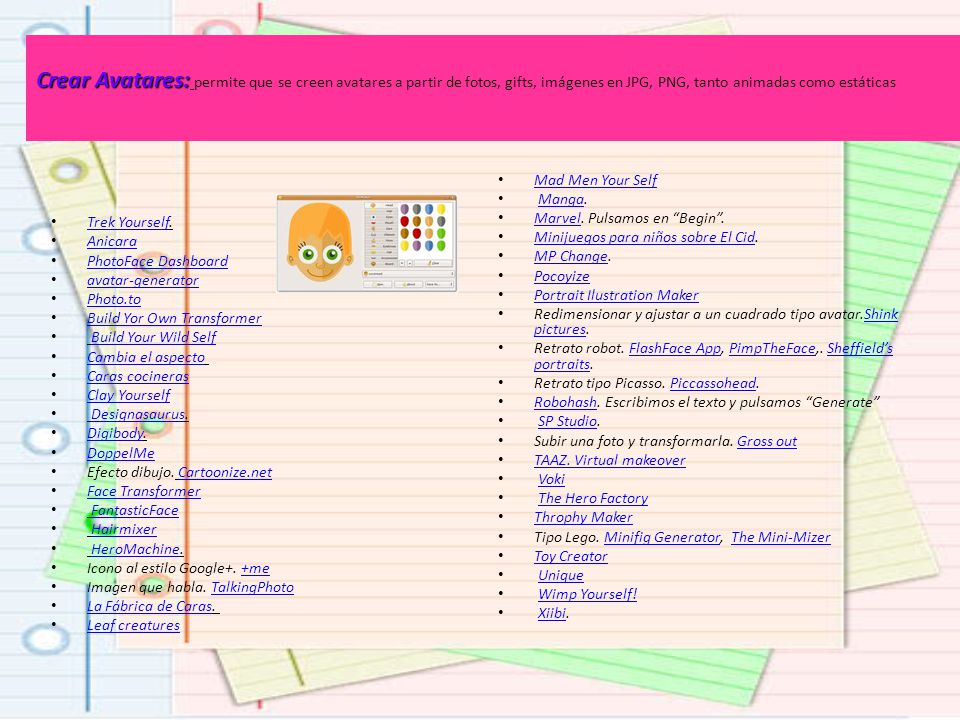Click TAAZ. Virtual makeover link
This screenshot has height=720, width=960.
tap(610, 460)
